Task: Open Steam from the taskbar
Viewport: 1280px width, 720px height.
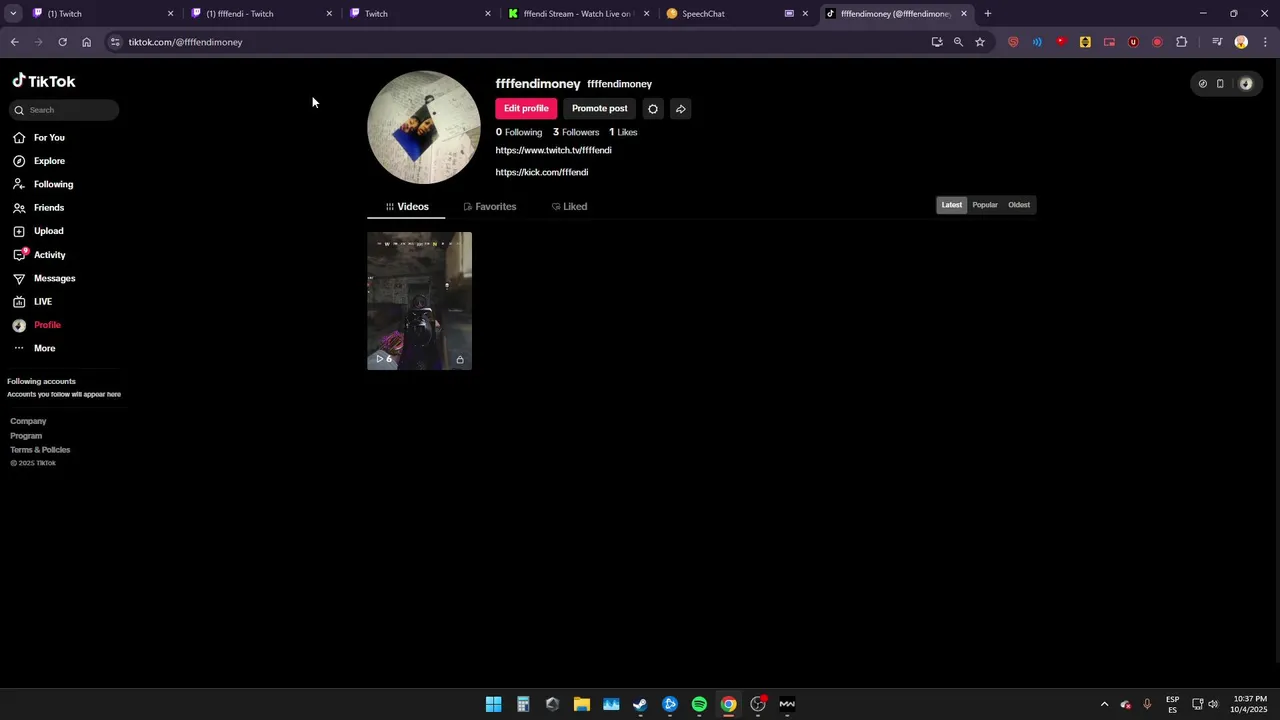Action: 640,704
